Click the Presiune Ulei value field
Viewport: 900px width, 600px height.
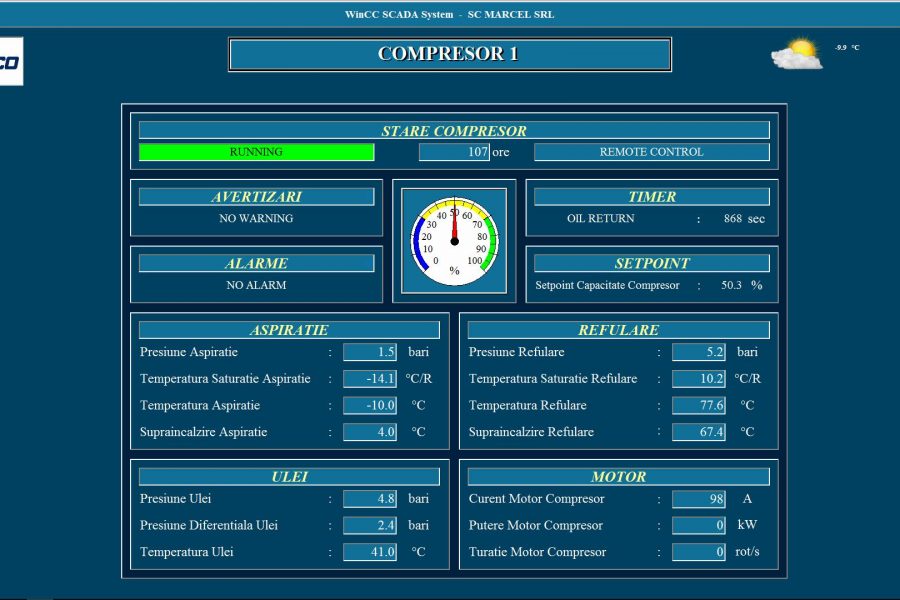pyautogui.click(x=370, y=498)
